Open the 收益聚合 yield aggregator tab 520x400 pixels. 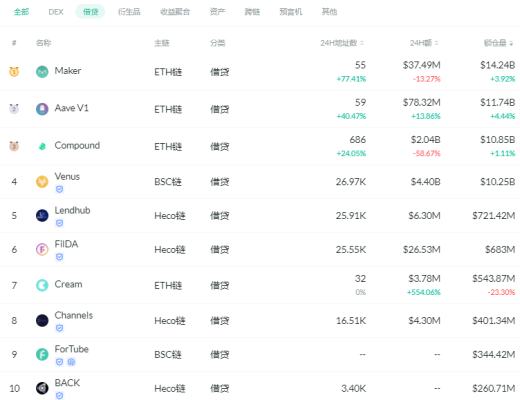coord(175,12)
